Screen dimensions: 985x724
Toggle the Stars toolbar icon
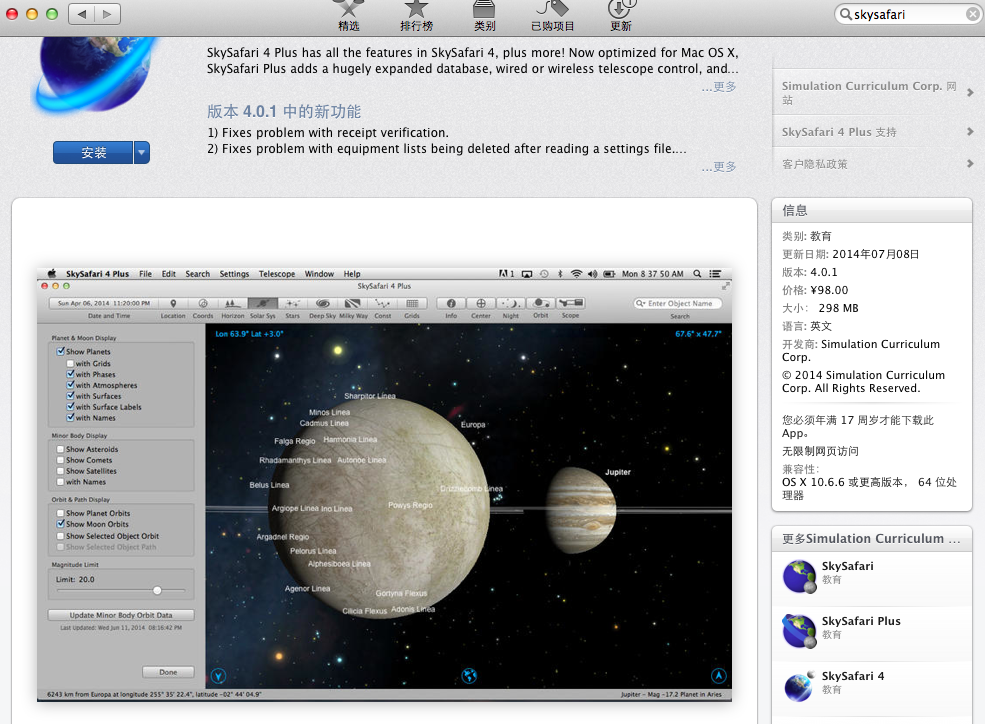(x=293, y=303)
